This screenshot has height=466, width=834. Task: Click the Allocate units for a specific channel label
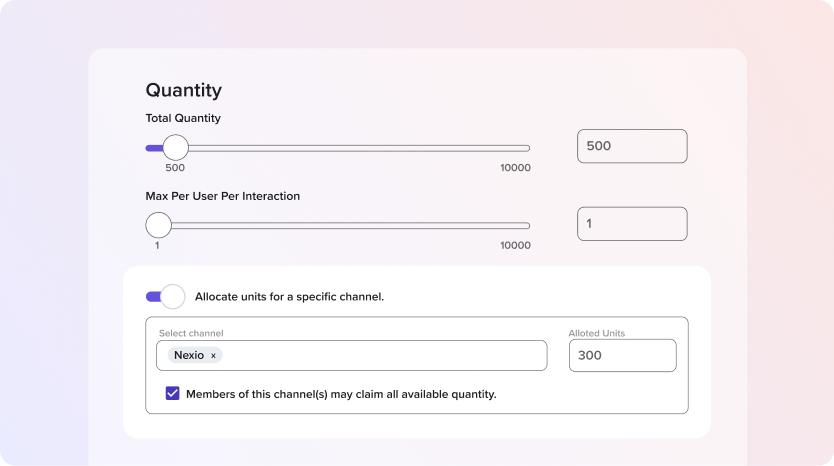coord(289,297)
